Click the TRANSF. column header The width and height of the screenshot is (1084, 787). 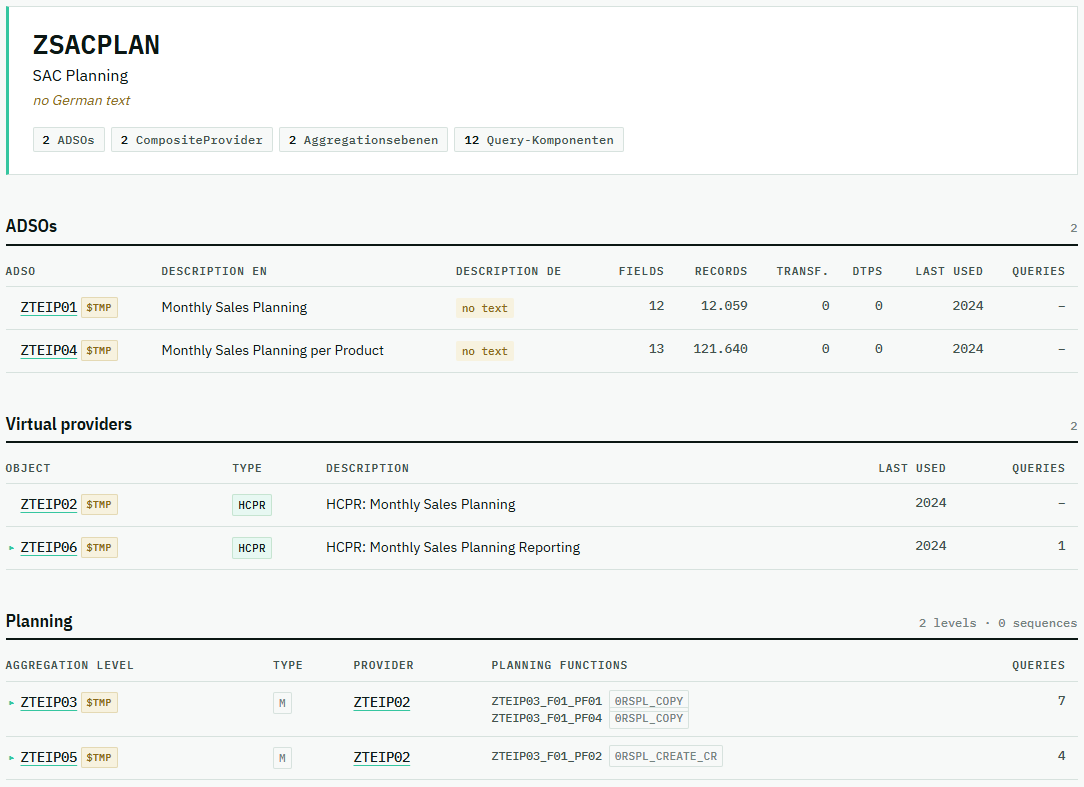click(x=802, y=271)
